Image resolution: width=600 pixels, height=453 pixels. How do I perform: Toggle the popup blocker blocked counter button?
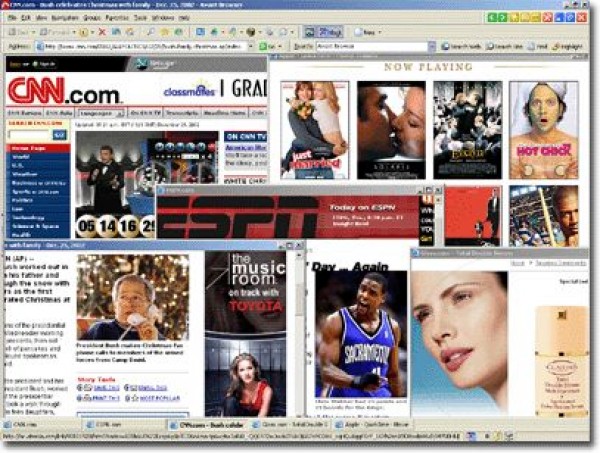[323, 32]
